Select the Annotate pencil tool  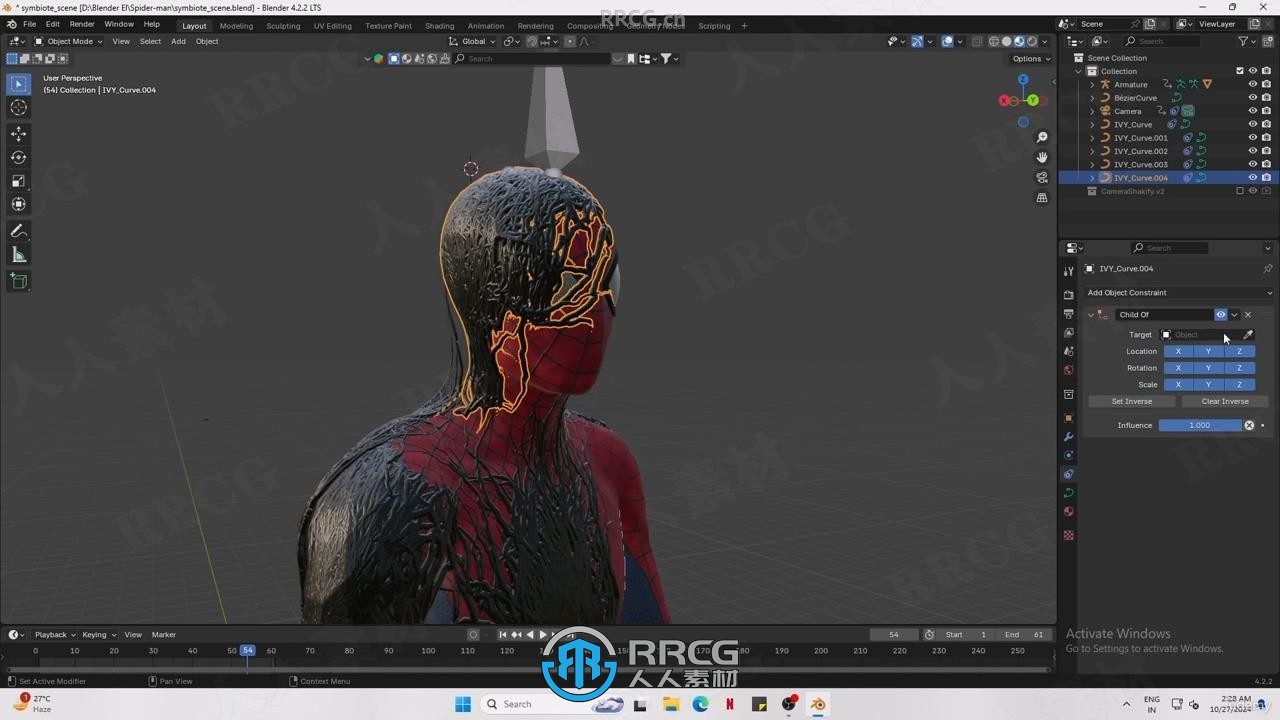click(18, 231)
